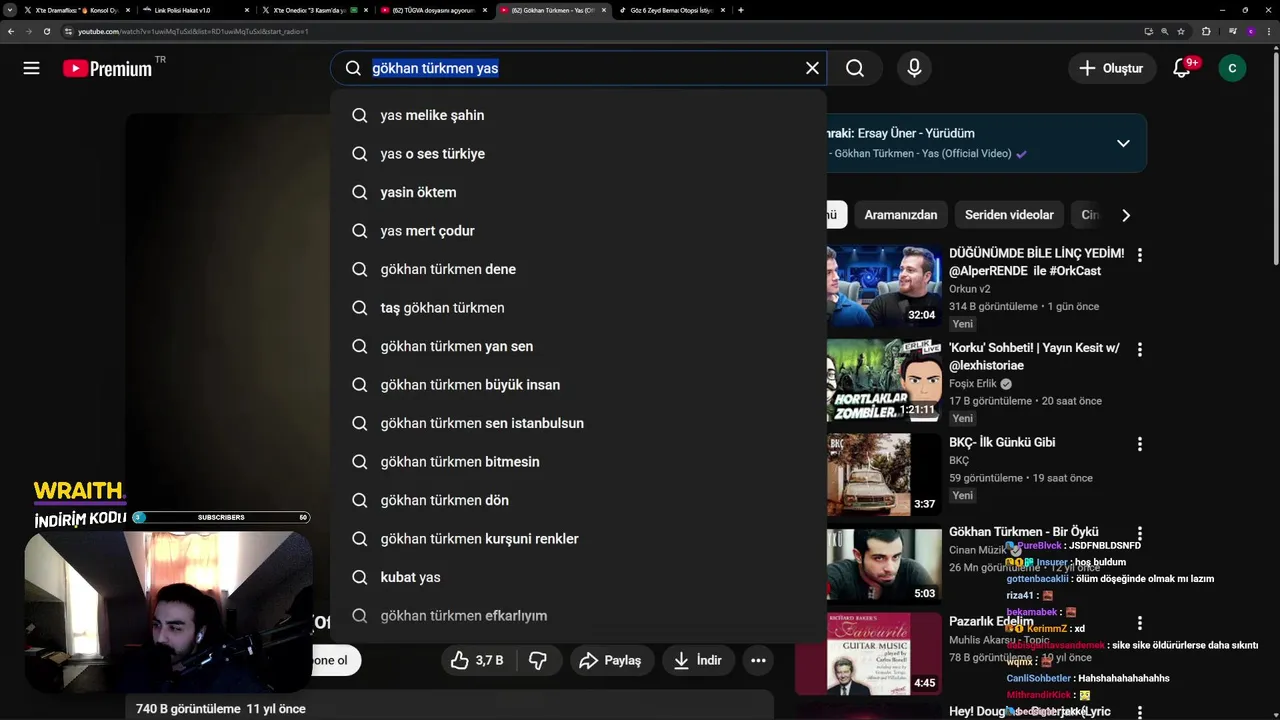Open the browser zoom magnifier icon

[1164, 31]
